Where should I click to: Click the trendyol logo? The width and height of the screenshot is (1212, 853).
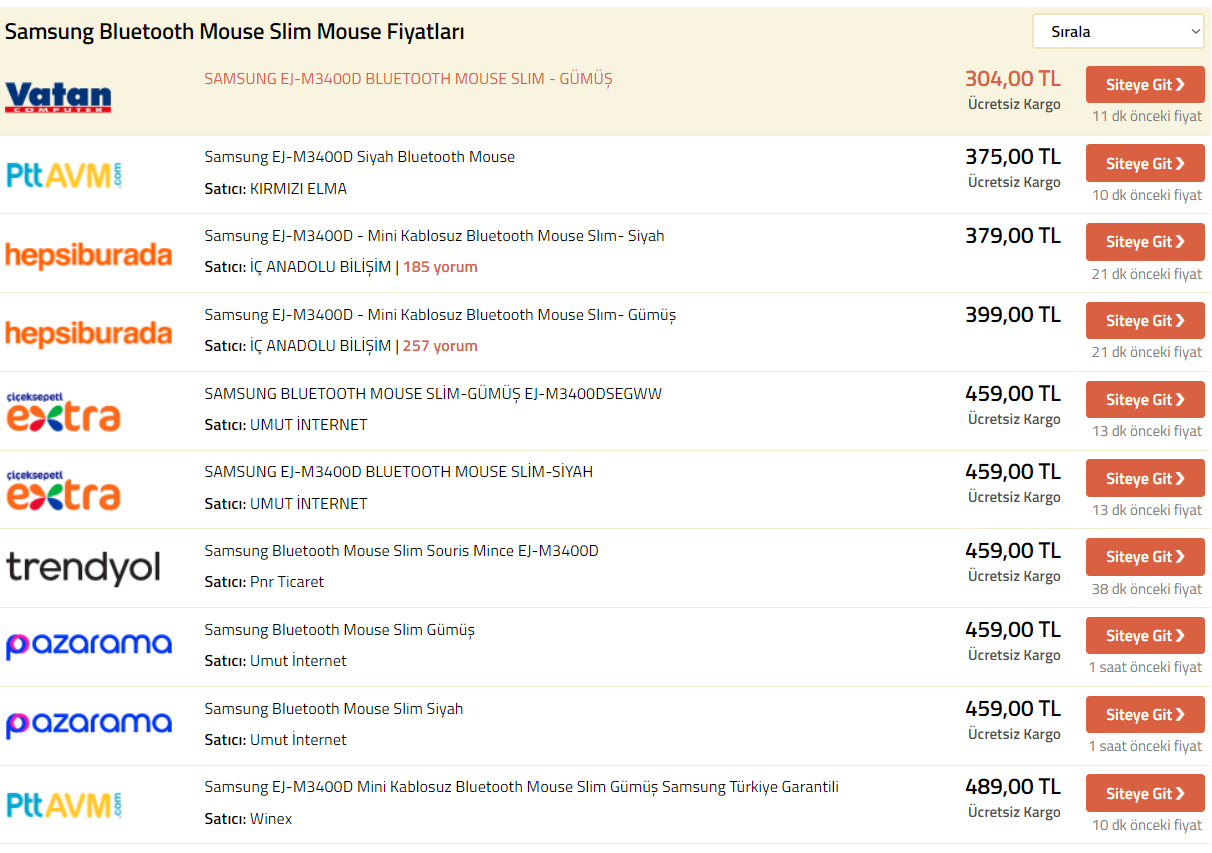tap(84, 568)
